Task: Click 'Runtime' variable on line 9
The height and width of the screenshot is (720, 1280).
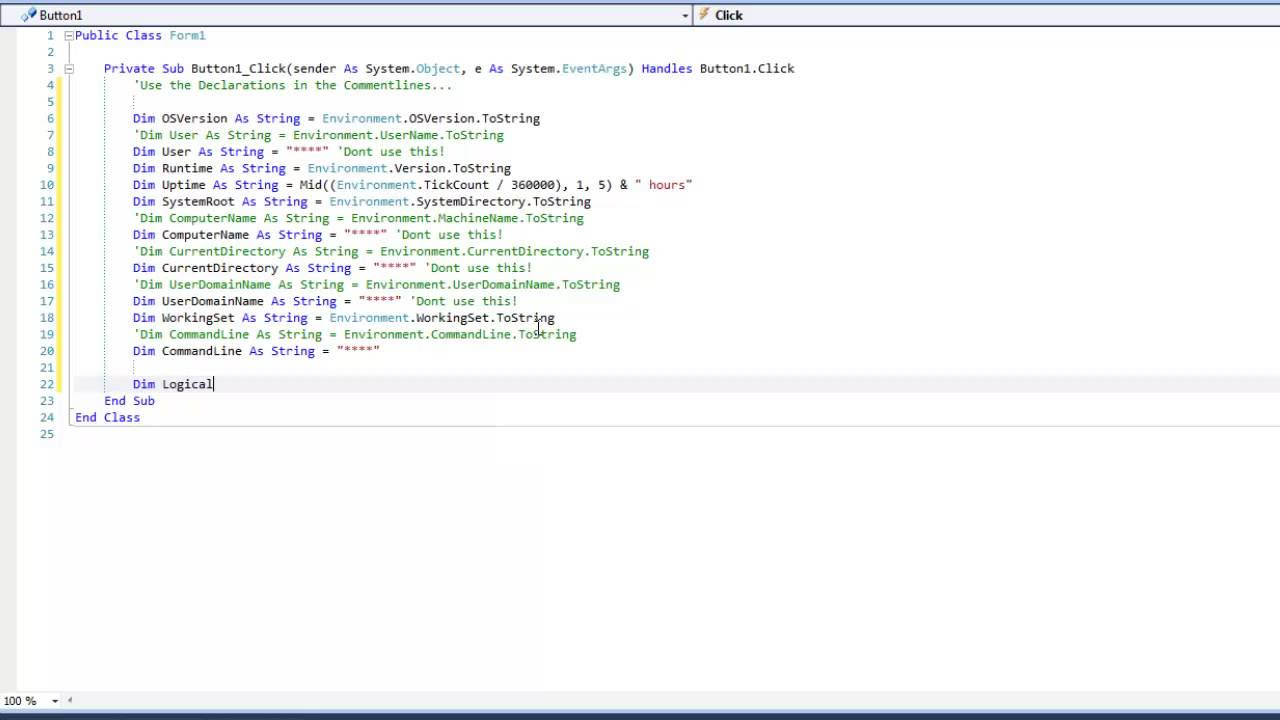Action: (187, 168)
